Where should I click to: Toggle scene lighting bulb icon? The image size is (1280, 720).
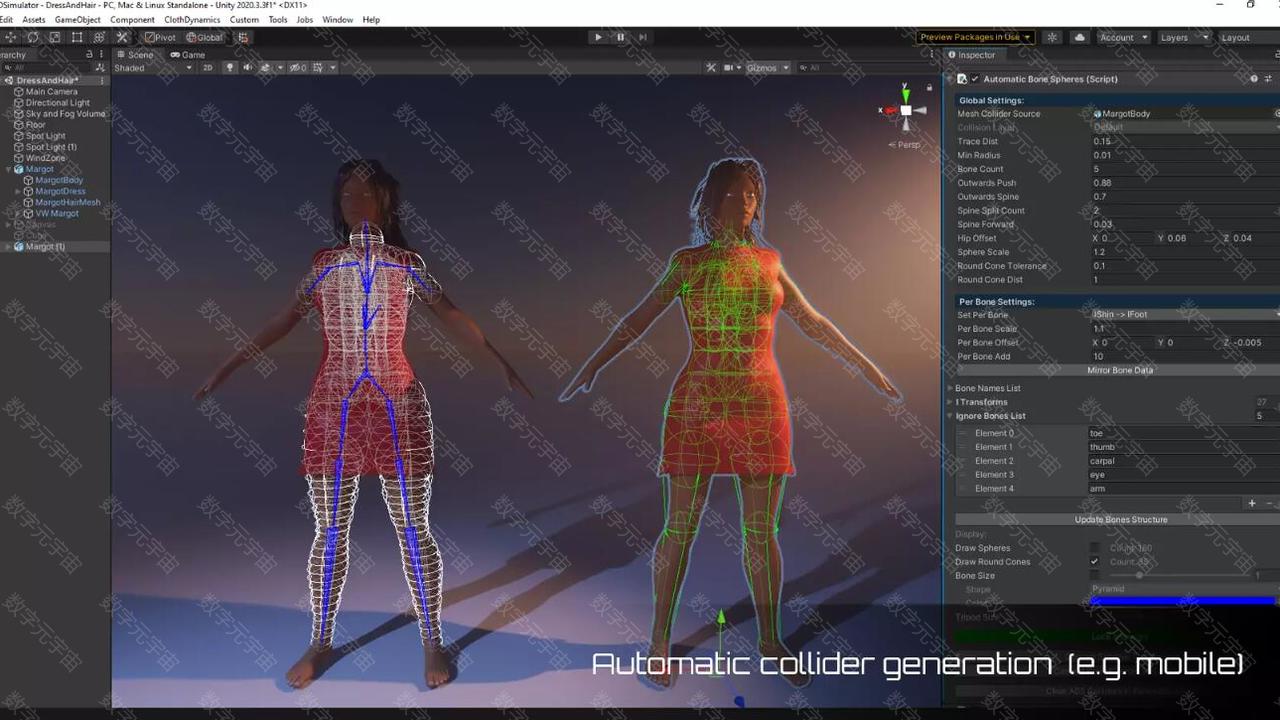[229, 68]
